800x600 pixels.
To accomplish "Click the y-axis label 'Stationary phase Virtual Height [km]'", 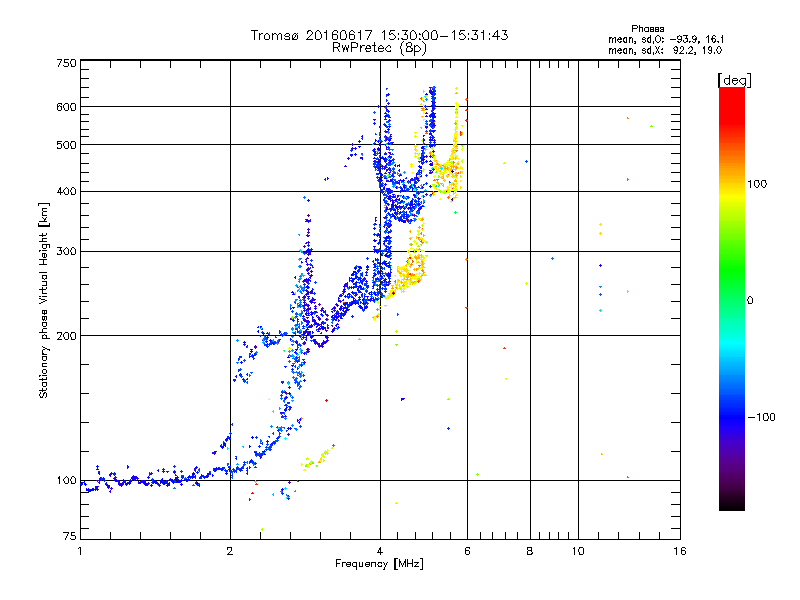I will point(43,300).
